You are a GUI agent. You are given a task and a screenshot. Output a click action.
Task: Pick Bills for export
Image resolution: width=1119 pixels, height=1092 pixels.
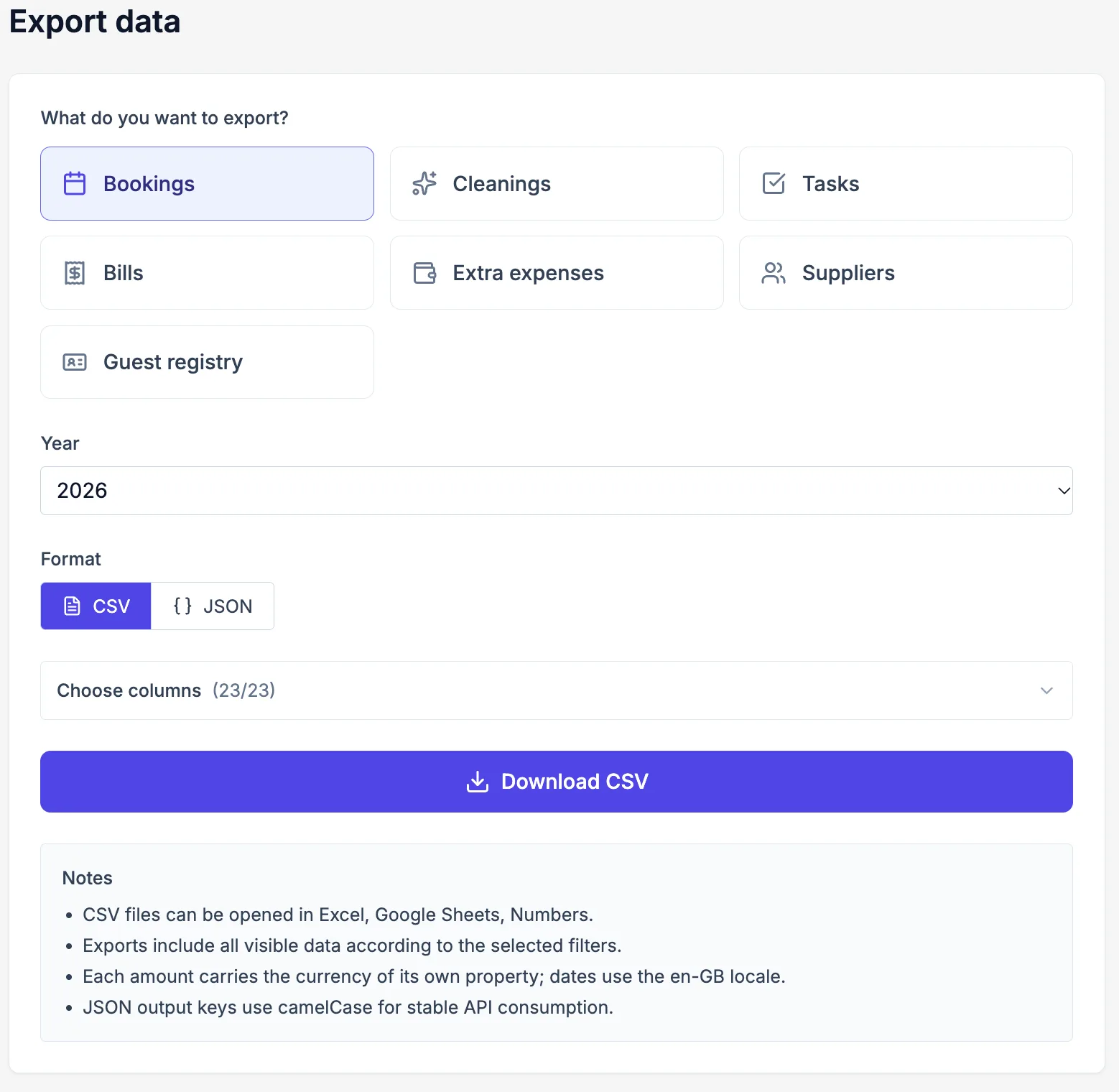click(x=207, y=273)
